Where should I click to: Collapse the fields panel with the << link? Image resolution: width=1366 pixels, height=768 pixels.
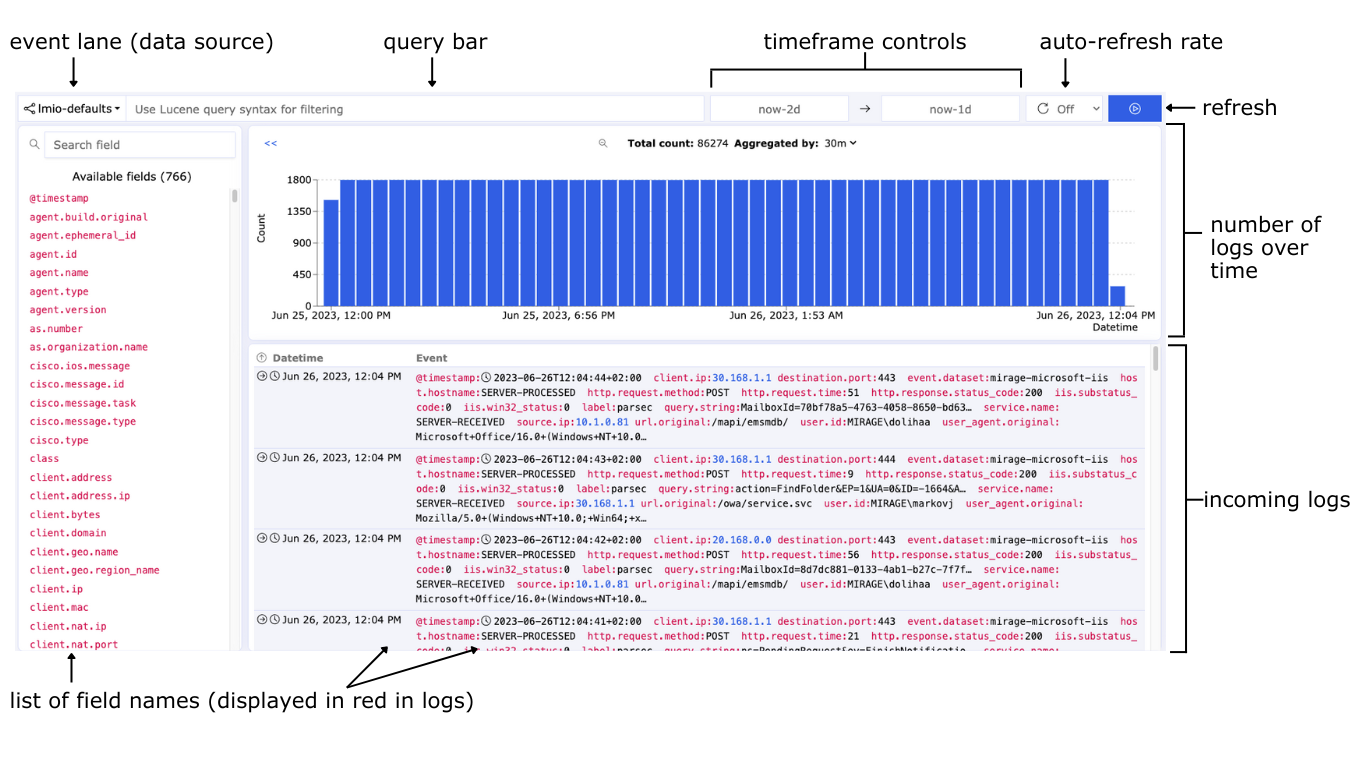[x=270, y=143]
